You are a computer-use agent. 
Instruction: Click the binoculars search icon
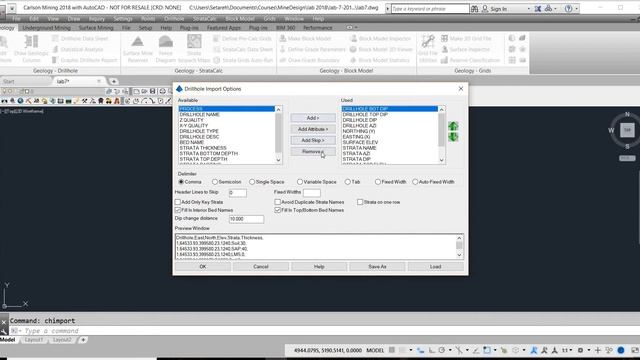click(x=474, y=9)
